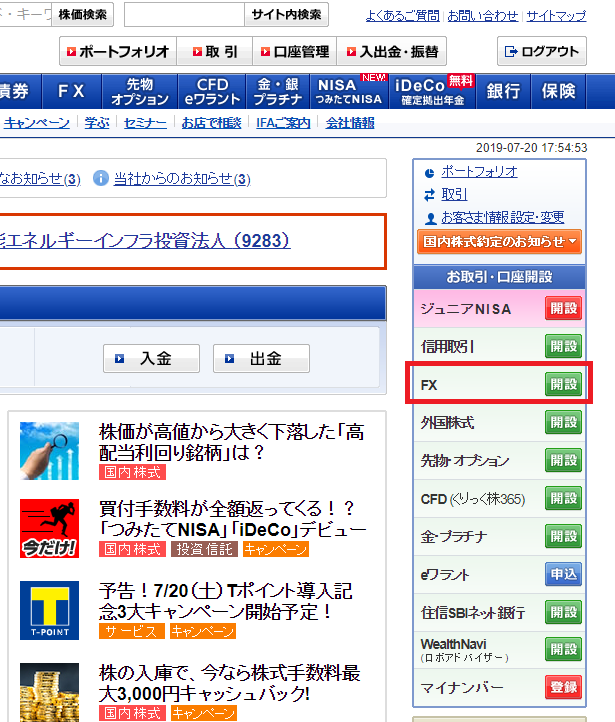Image resolution: width=615 pixels, height=722 pixels.
Task: Click 登録 button for マイナンバー
Action: pos(563,687)
